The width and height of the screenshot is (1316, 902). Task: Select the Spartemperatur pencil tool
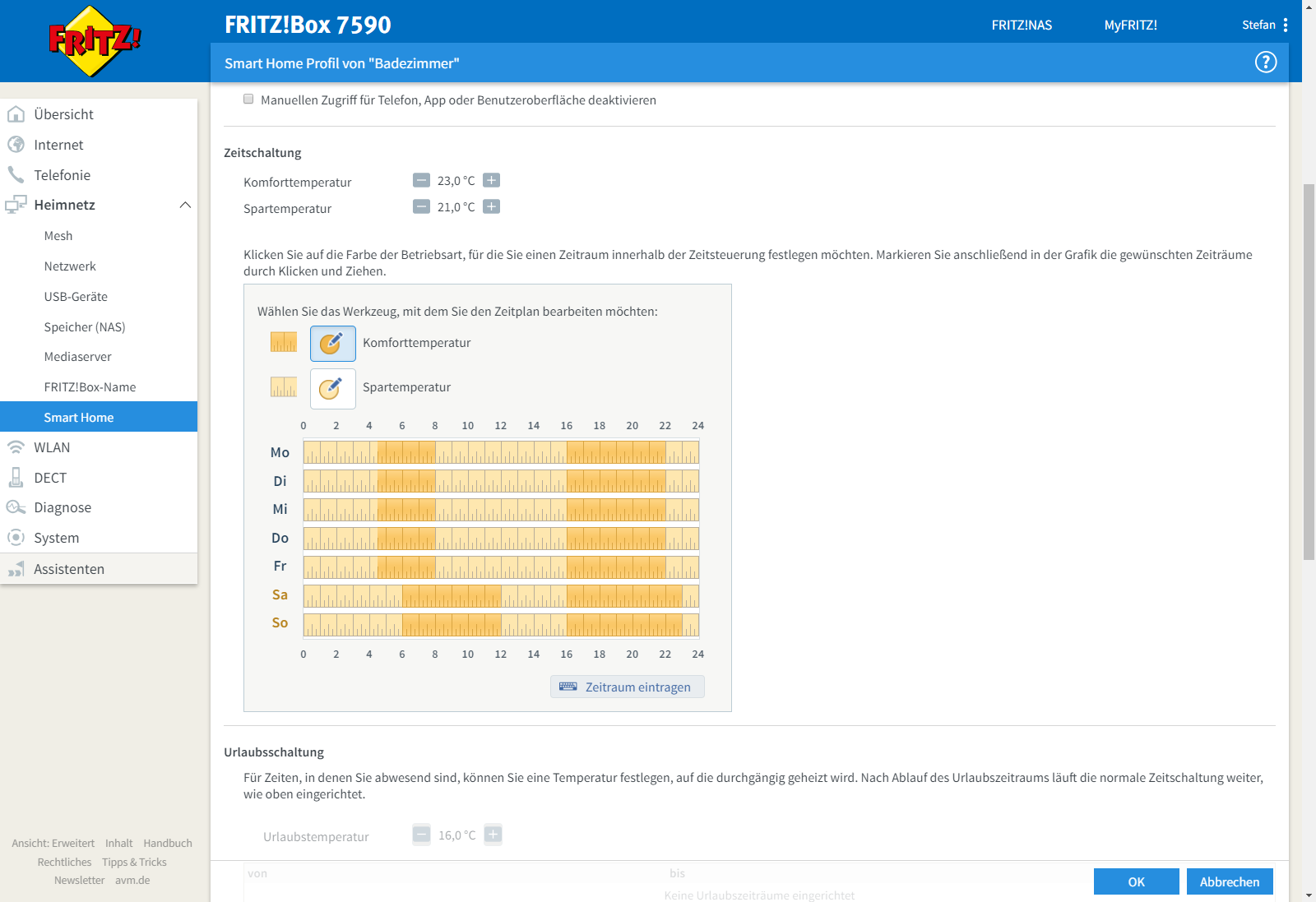[332, 388]
